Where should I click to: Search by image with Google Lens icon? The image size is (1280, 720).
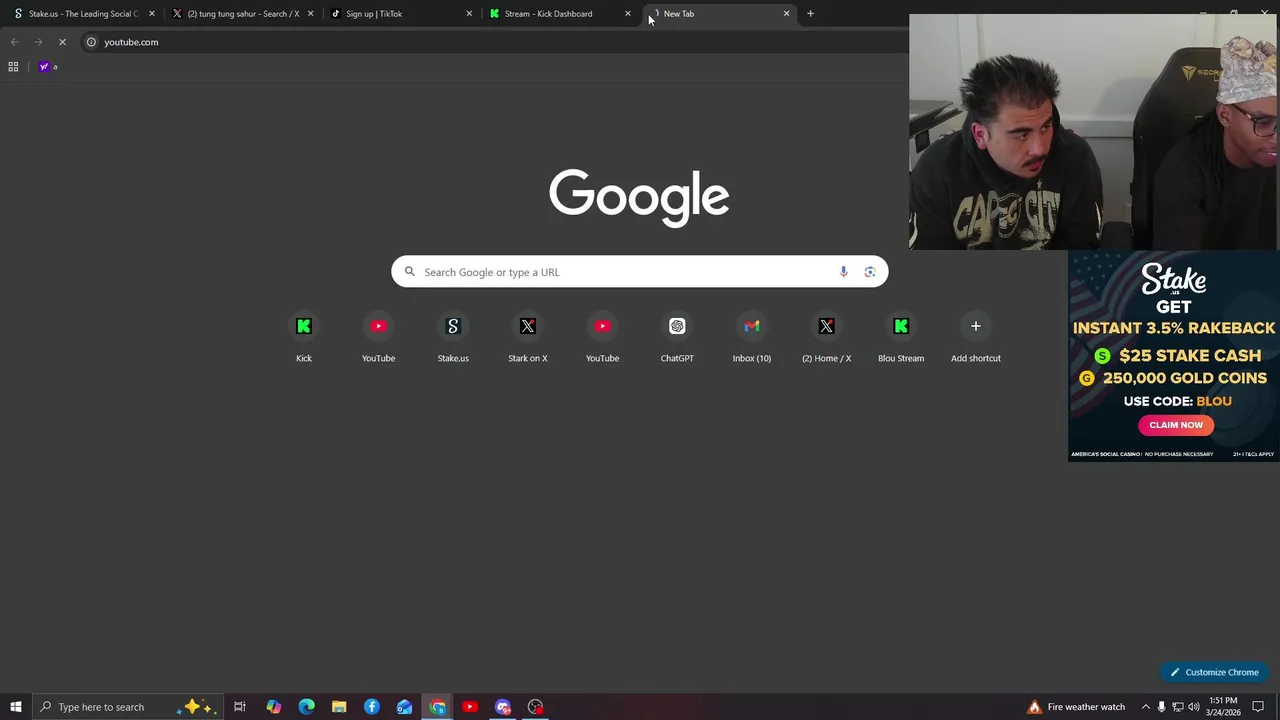click(870, 272)
